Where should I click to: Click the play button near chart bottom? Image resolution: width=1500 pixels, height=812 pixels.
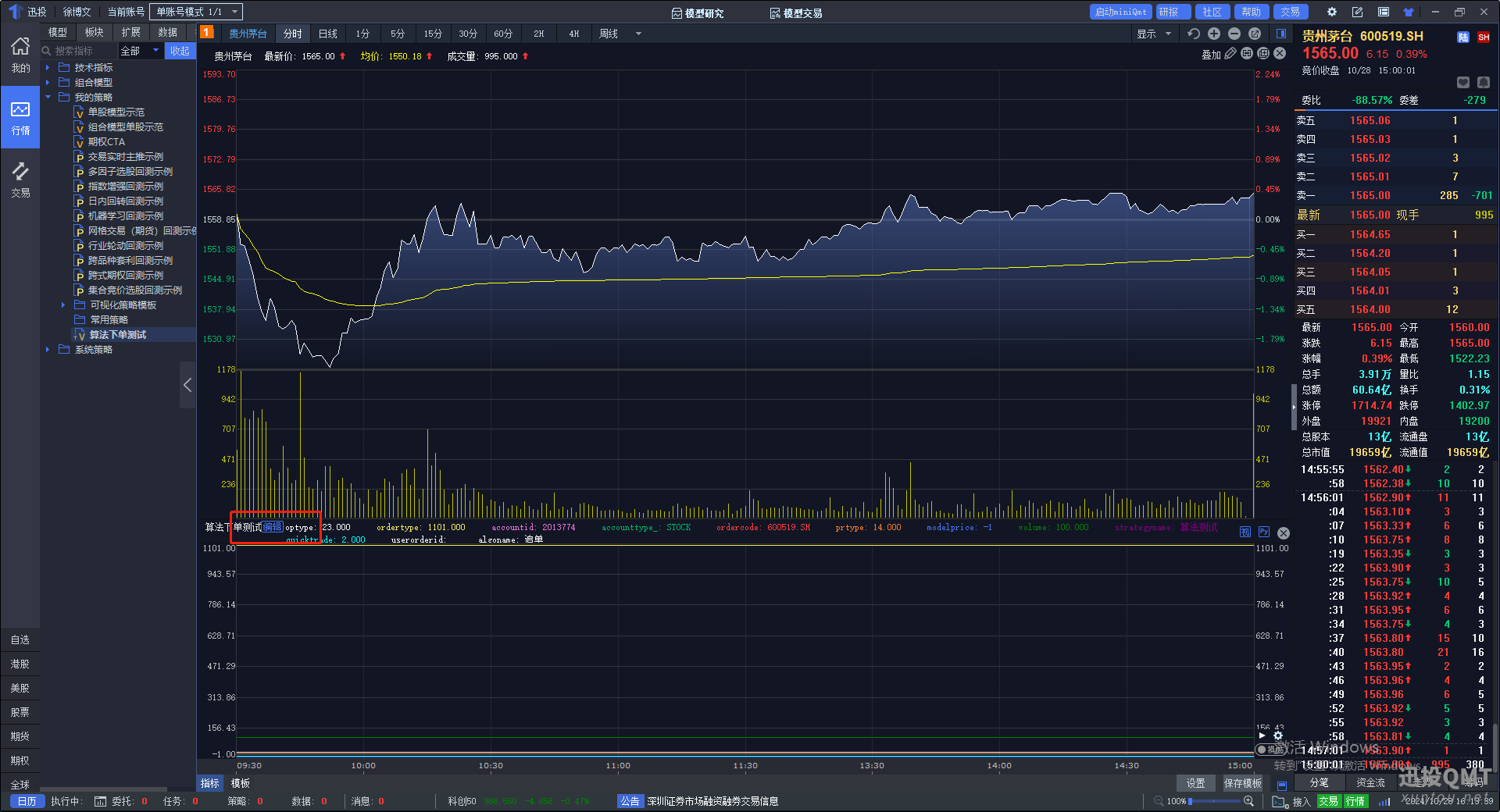pos(1262,735)
